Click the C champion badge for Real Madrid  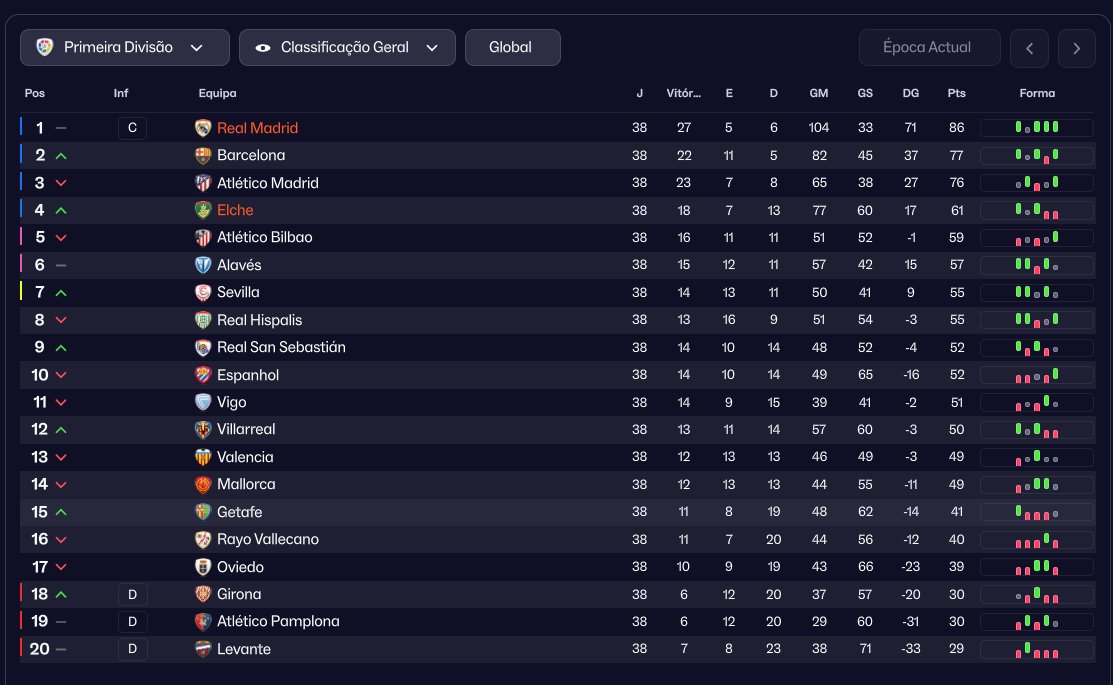(x=132, y=128)
